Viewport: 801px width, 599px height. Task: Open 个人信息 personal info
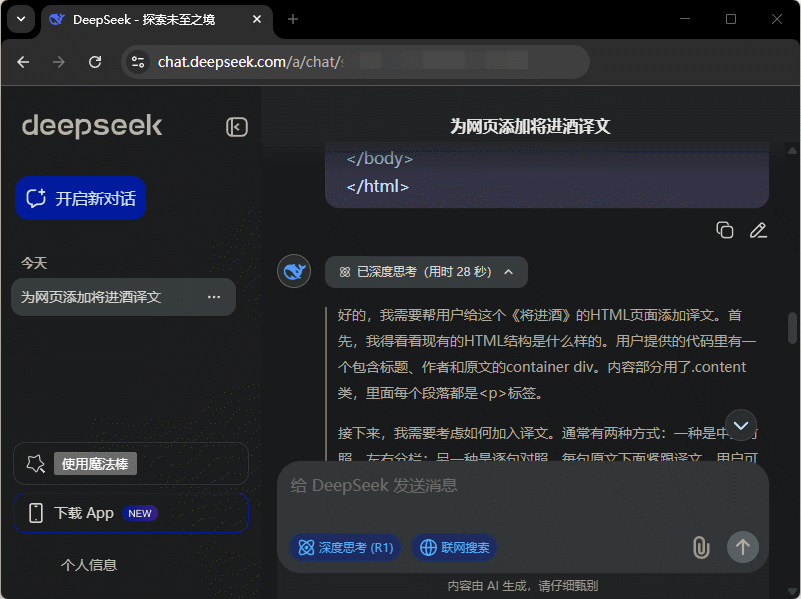click(89, 565)
